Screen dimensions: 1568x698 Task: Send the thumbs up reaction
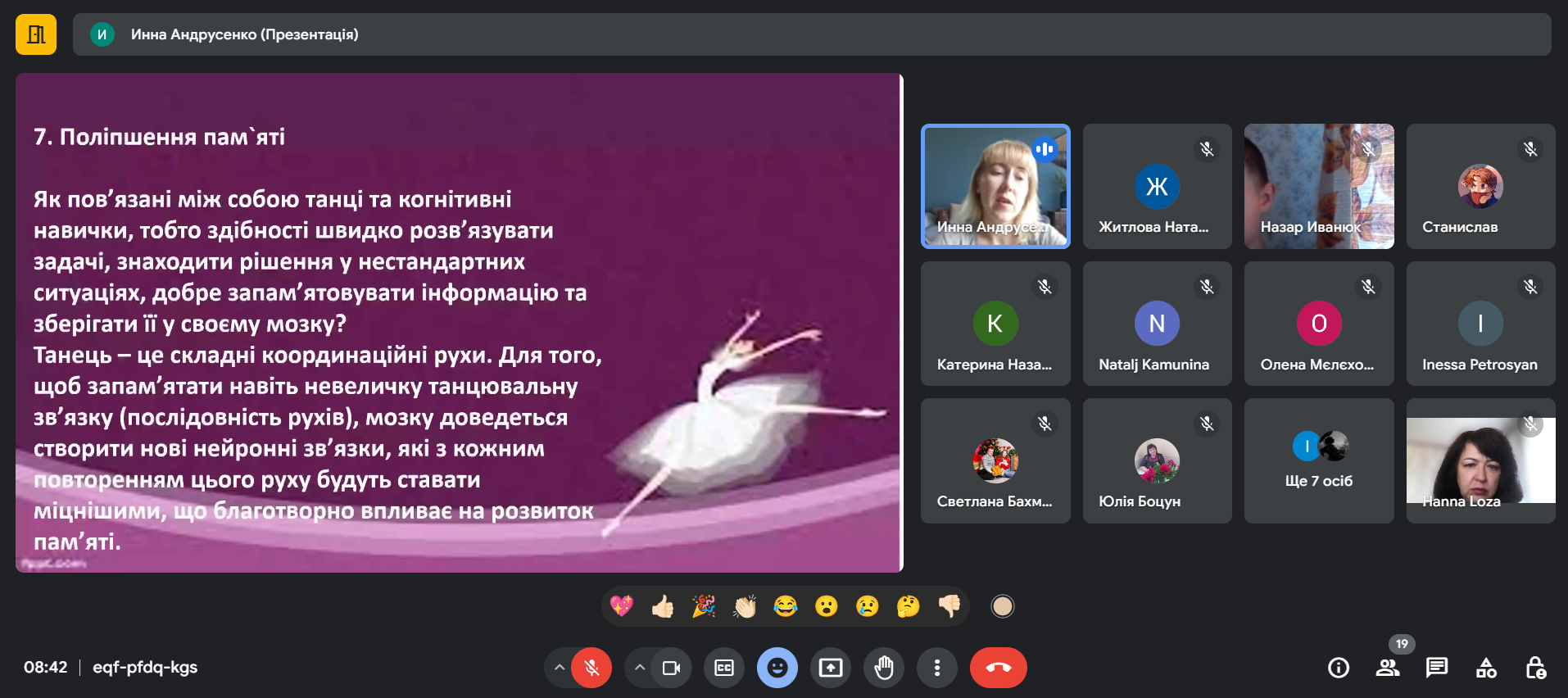(x=663, y=606)
